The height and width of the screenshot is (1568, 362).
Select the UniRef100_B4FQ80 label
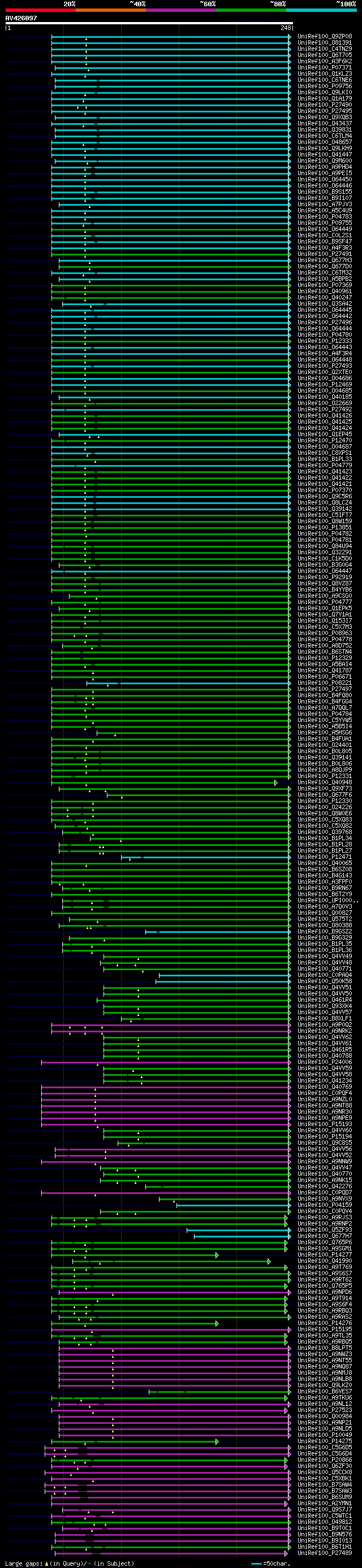point(324,695)
